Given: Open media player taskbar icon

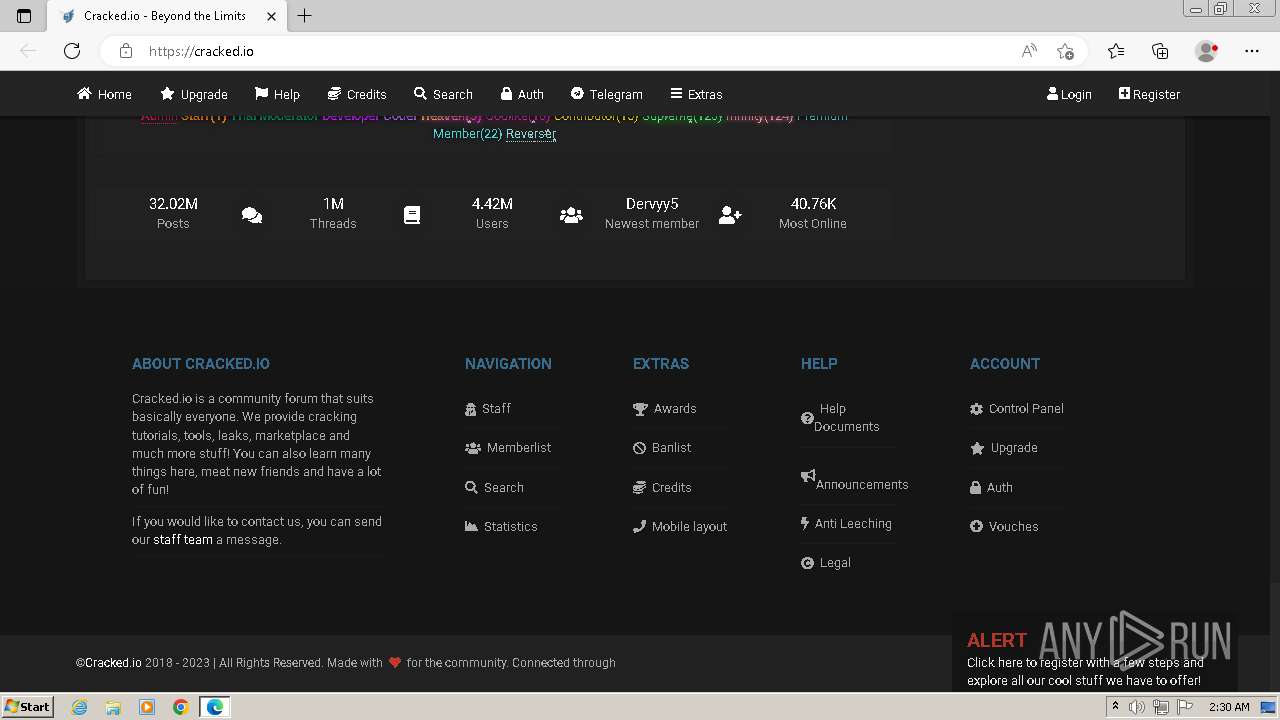Looking at the screenshot, I should (147, 707).
